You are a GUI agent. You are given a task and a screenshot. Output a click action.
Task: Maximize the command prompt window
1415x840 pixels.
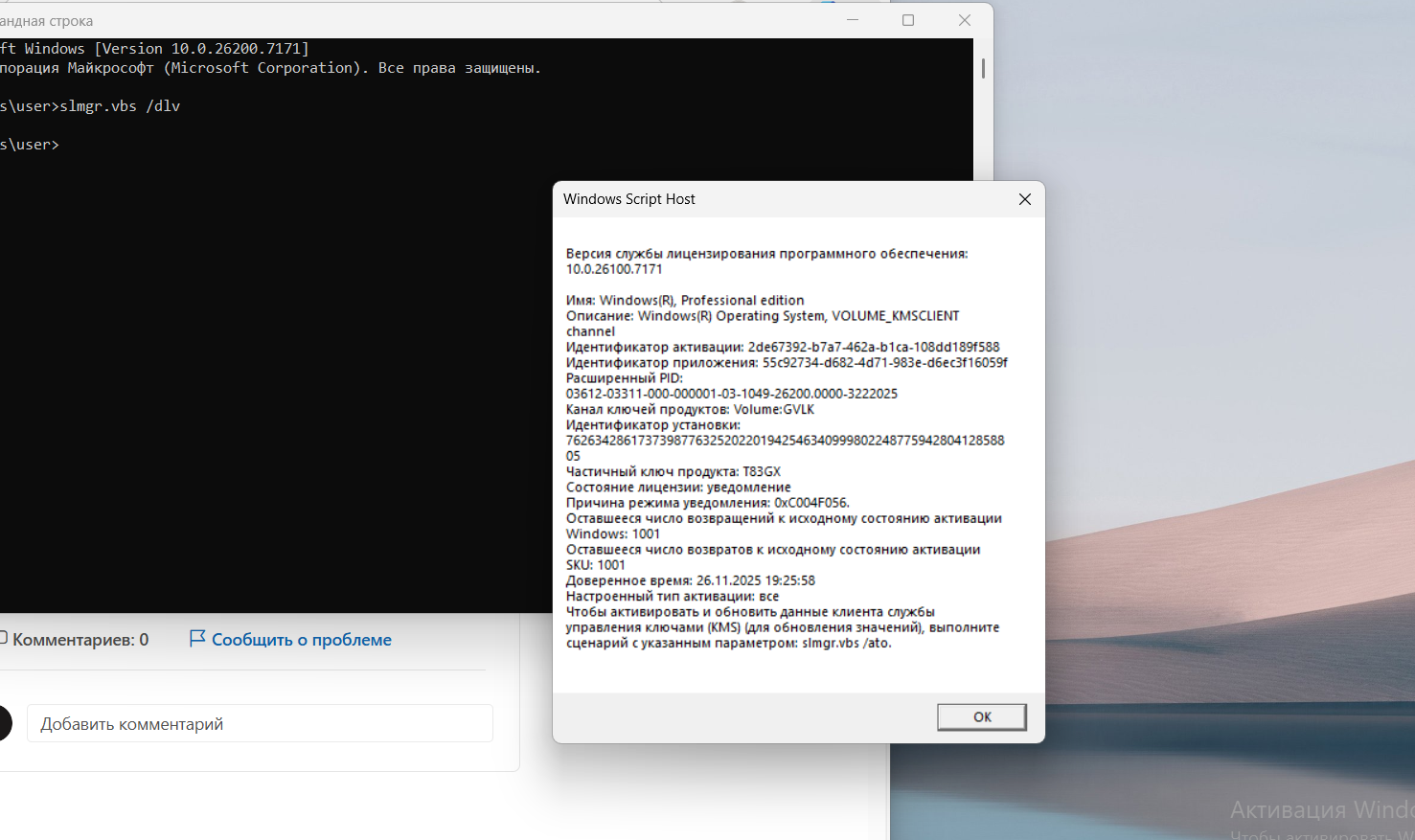point(908,20)
